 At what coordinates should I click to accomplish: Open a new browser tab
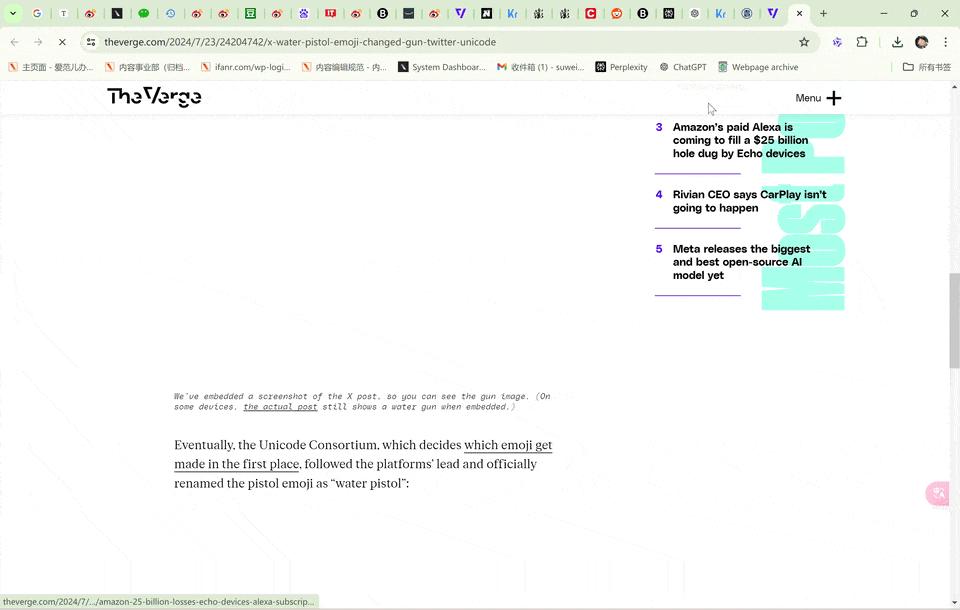click(823, 13)
